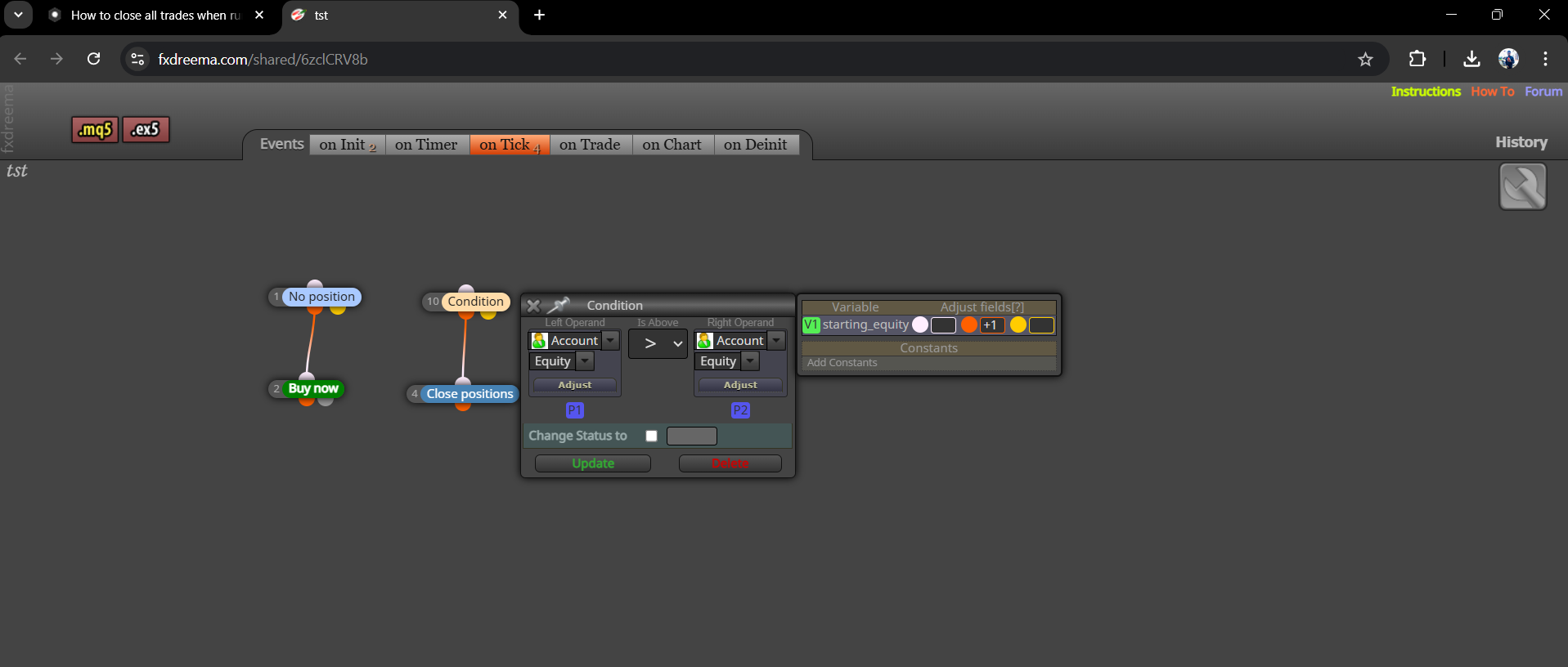Click Add Constants
This screenshot has width=1568, height=667.
point(842,363)
